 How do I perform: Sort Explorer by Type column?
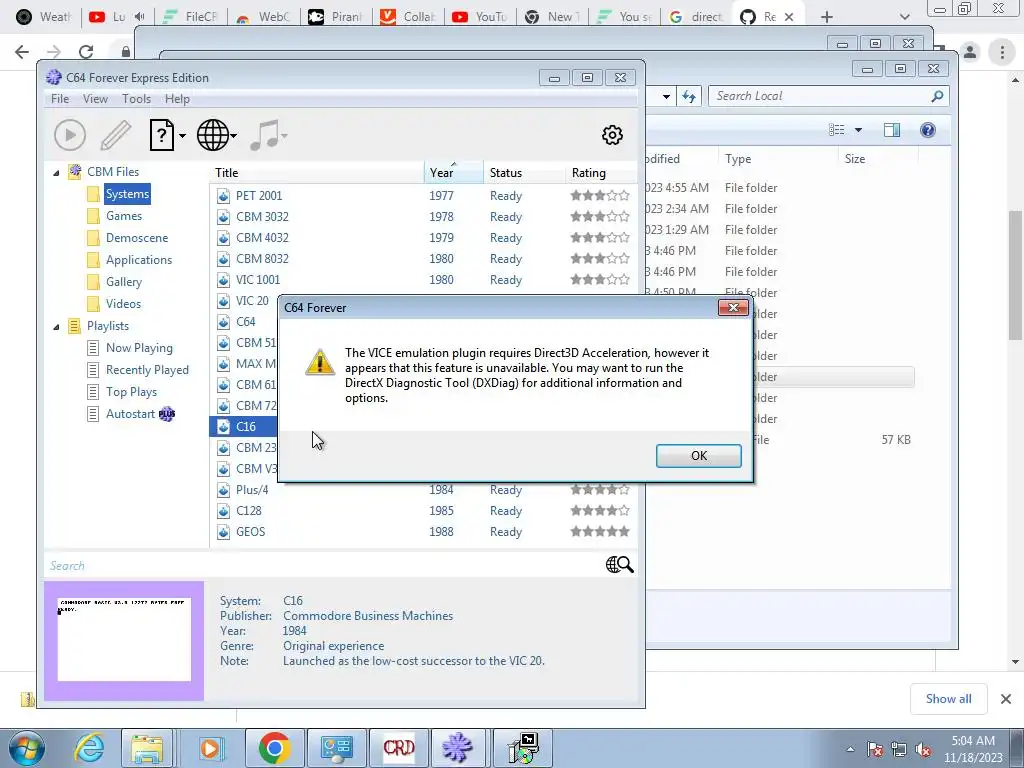tap(777, 159)
